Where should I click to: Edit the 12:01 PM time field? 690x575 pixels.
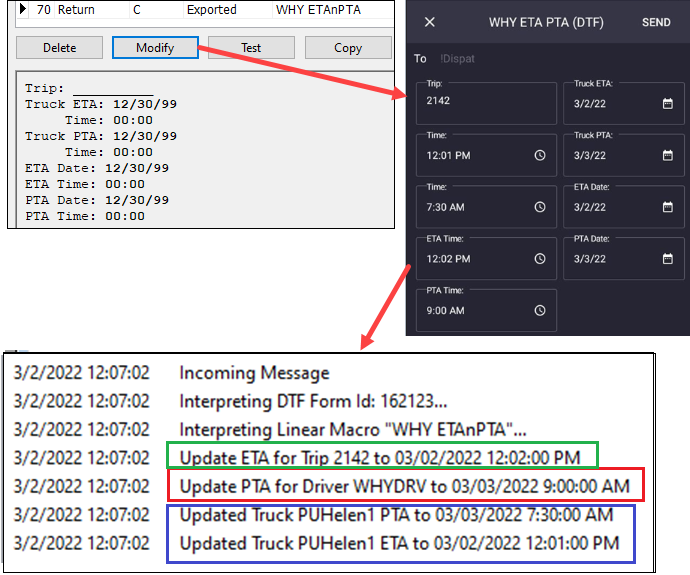click(x=486, y=155)
